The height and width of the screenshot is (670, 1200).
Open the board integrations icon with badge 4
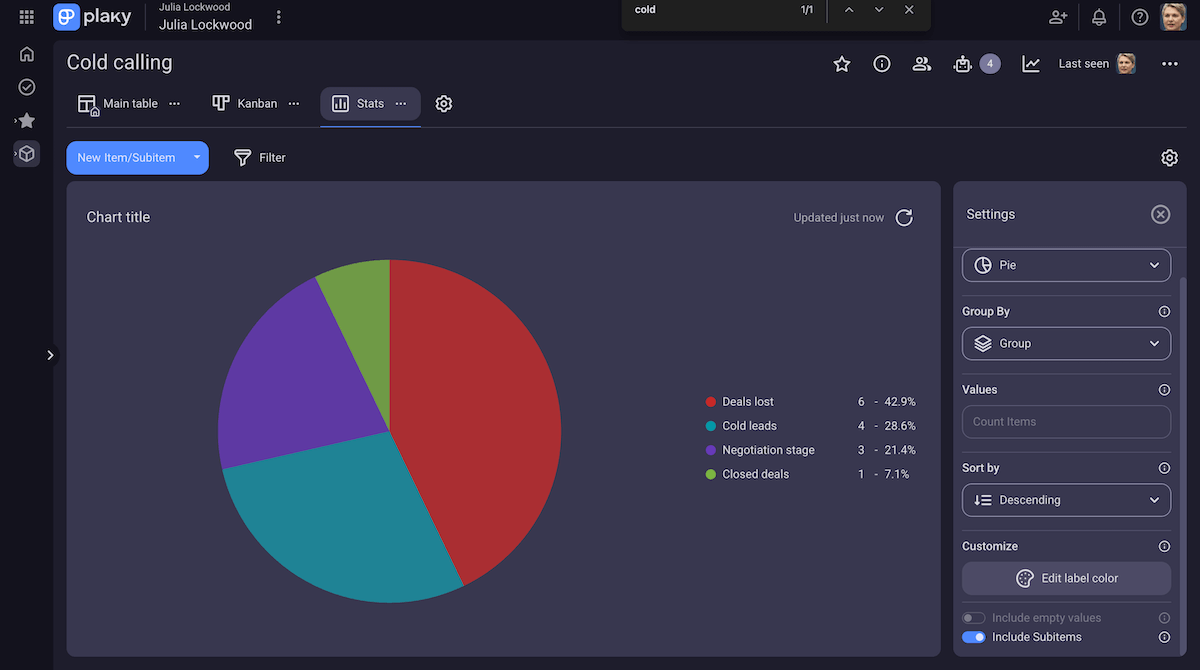(x=962, y=63)
